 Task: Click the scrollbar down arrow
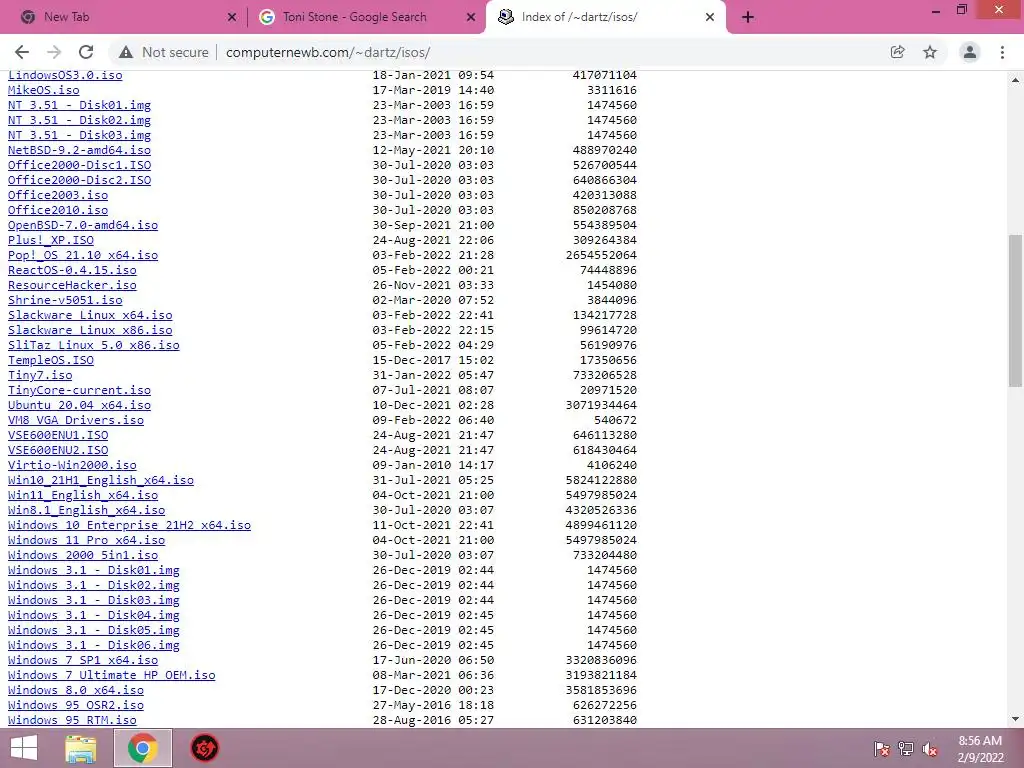1015,719
